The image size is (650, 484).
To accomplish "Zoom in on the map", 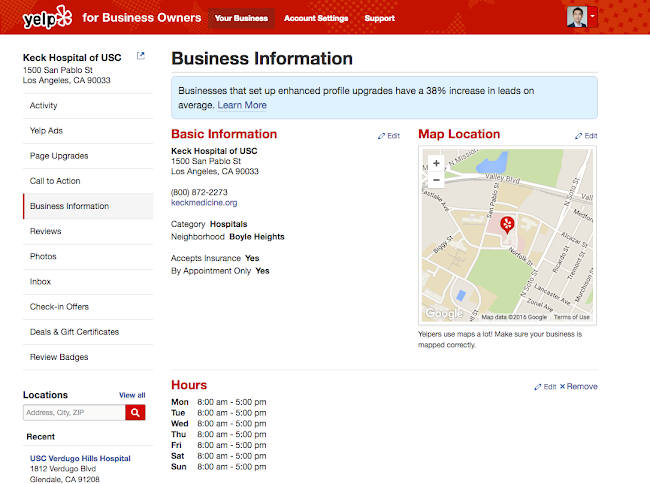I will 436,163.
